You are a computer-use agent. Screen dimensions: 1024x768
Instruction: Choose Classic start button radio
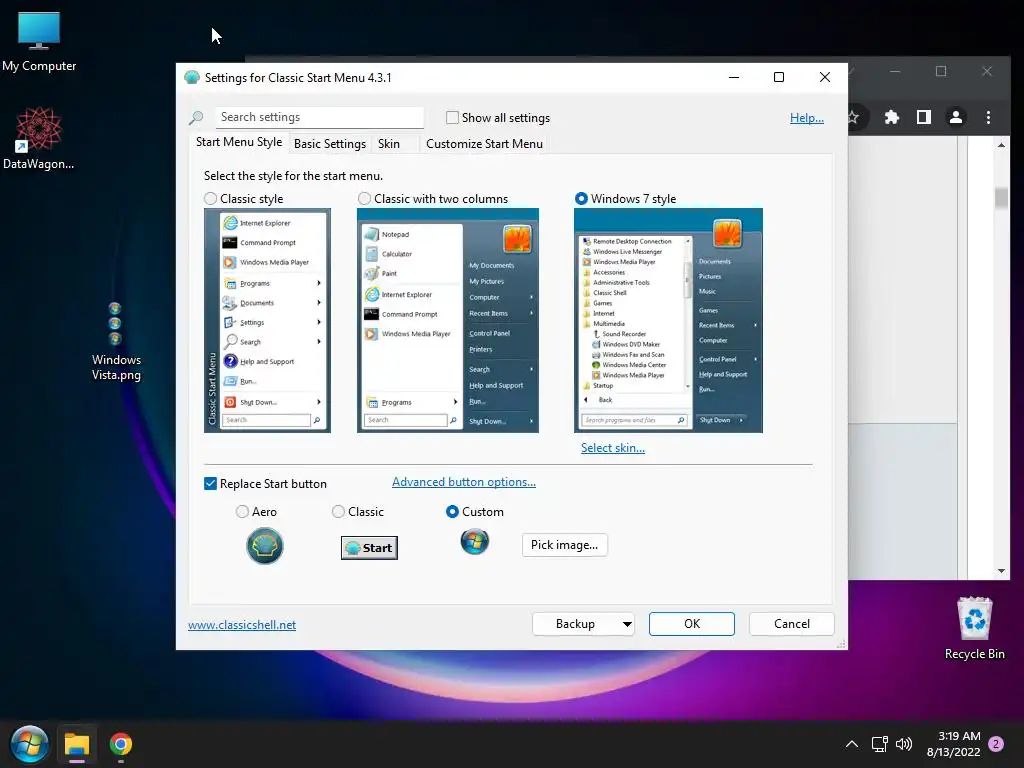coord(338,512)
